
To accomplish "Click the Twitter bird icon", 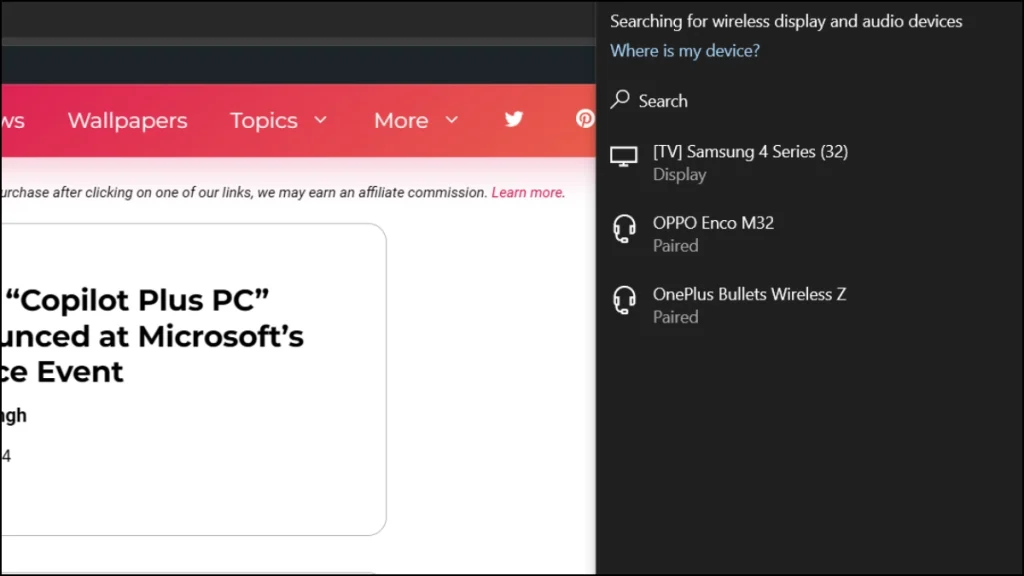I will (x=514, y=119).
